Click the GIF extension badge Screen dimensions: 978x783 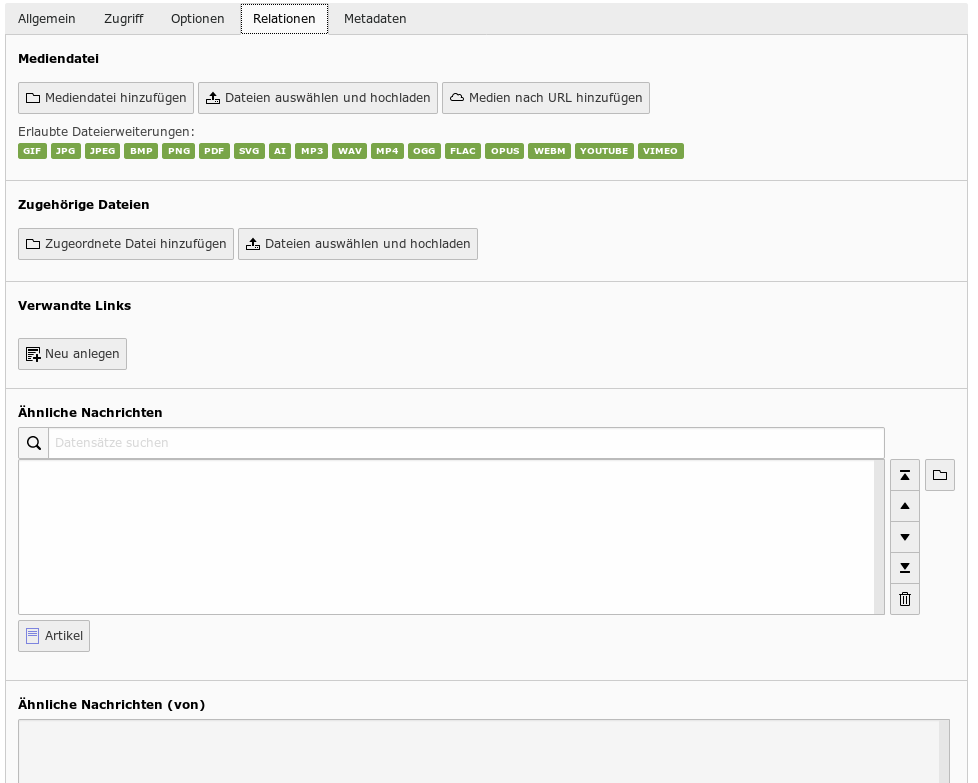click(32, 151)
